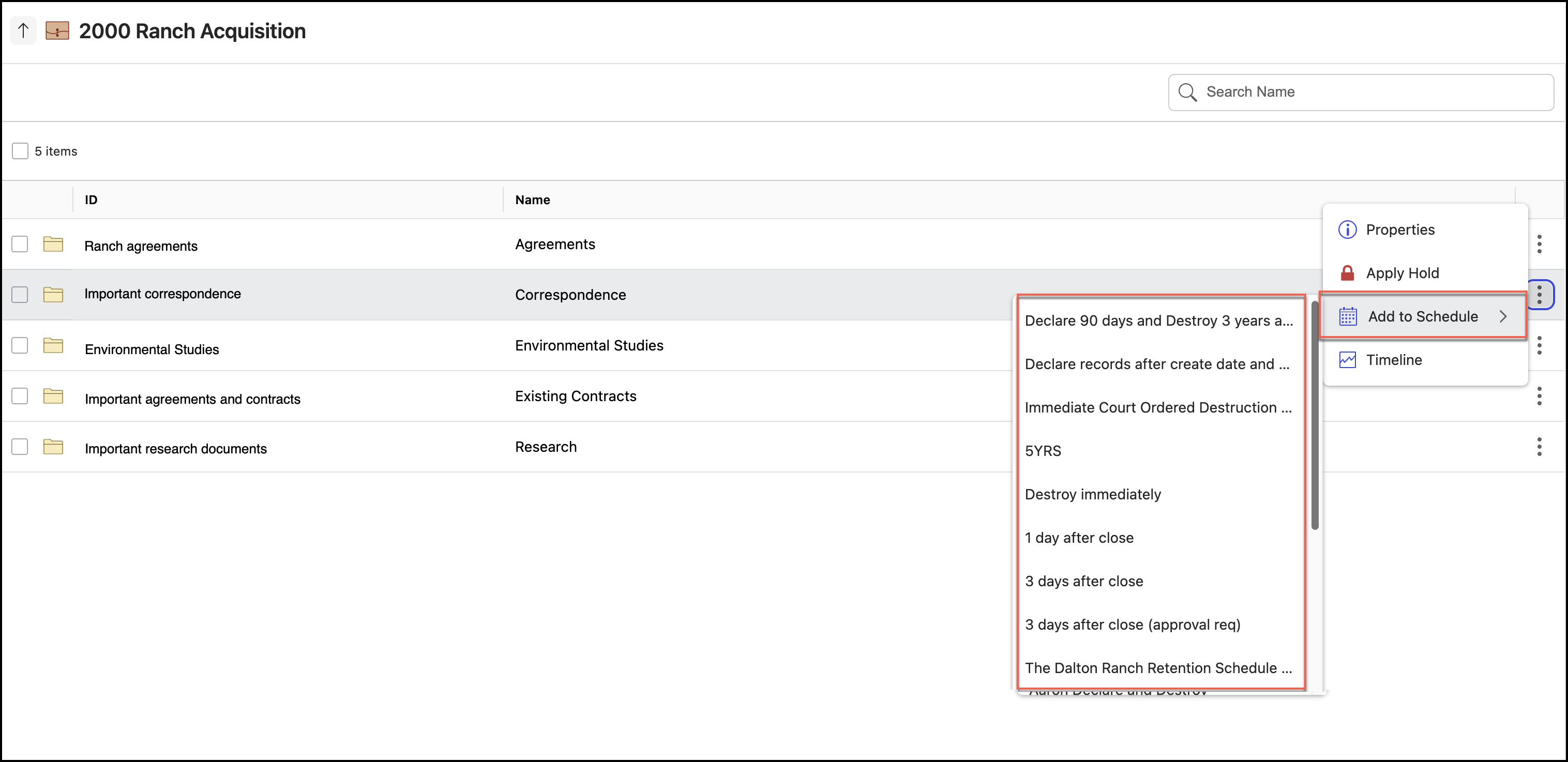Click the Timeline chart icon
The width and height of the screenshot is (1568, 762).
tap(1347, 360)
